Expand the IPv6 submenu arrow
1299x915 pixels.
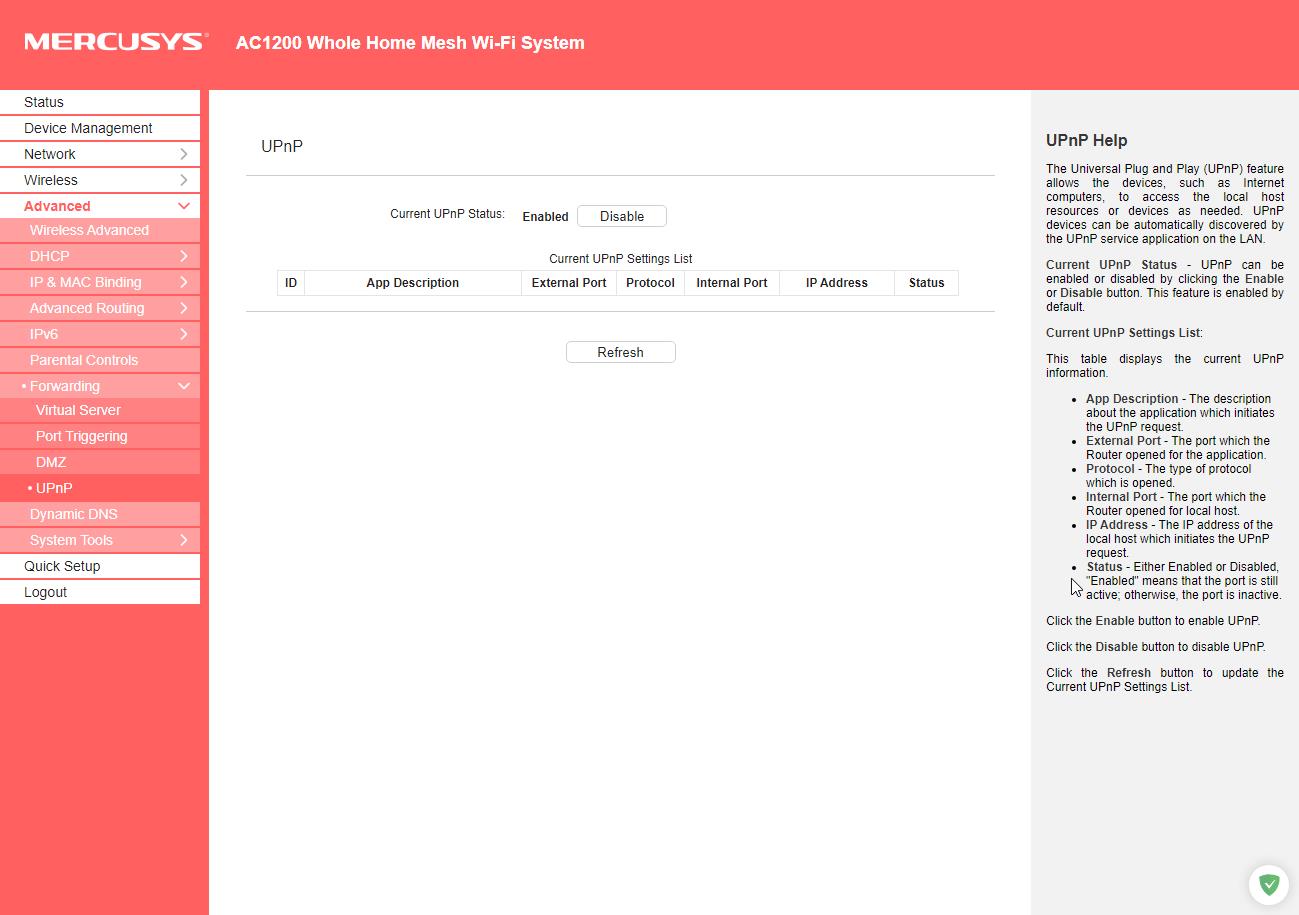click(x=184, y=334)
